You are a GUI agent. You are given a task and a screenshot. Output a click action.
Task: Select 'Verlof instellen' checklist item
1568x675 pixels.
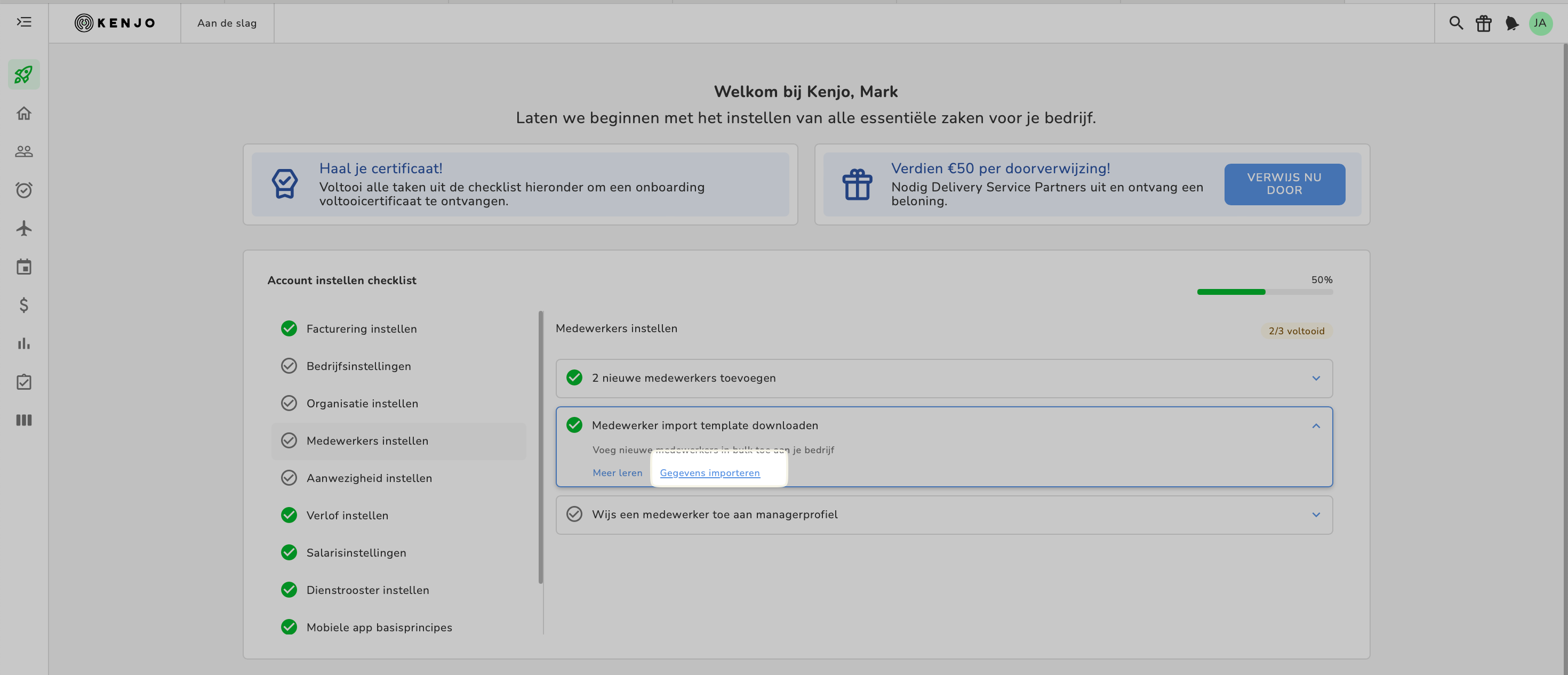point(347,515)
